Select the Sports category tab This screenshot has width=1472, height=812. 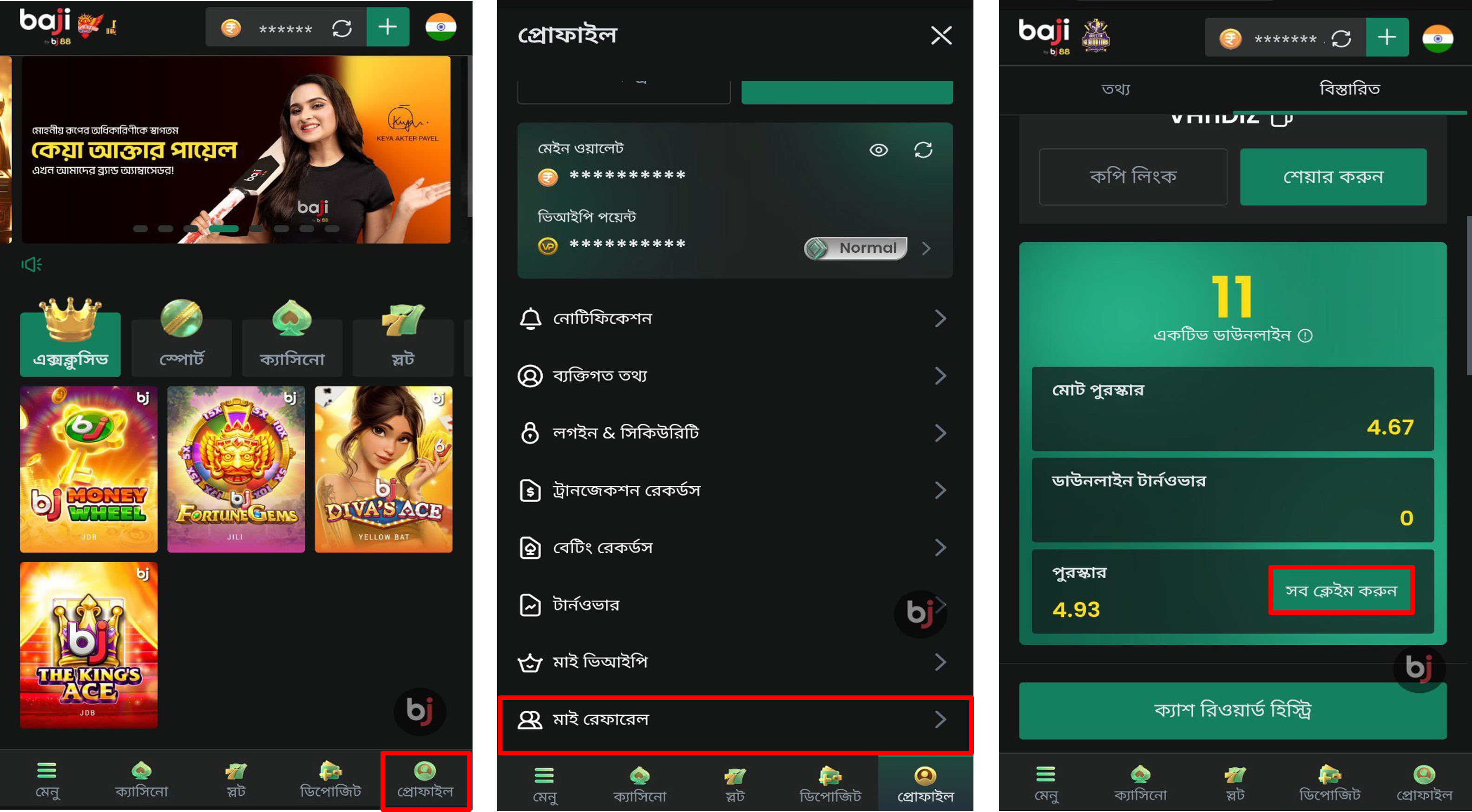click(x=181, y=338)
